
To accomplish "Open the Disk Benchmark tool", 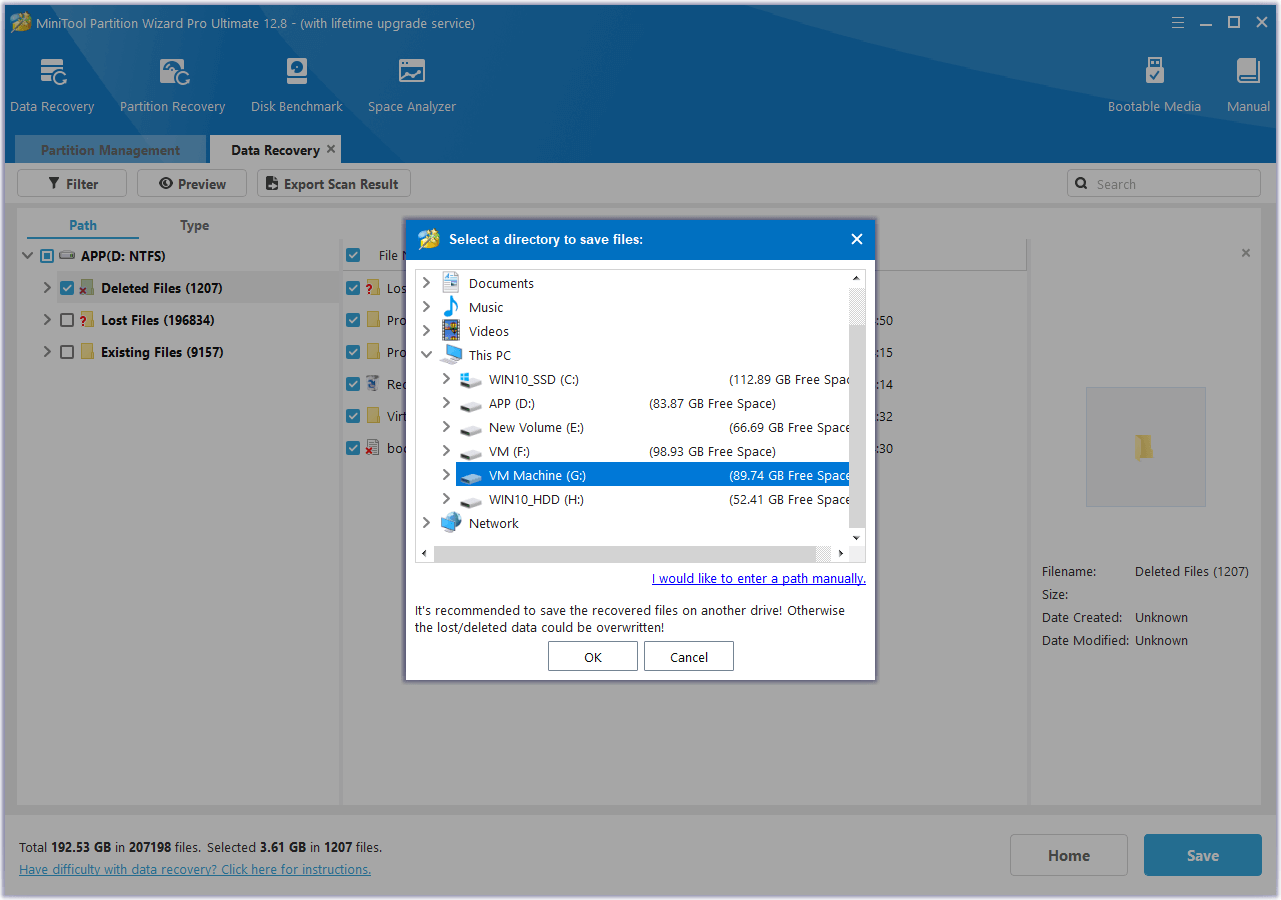I will click(x=296, y=73).
